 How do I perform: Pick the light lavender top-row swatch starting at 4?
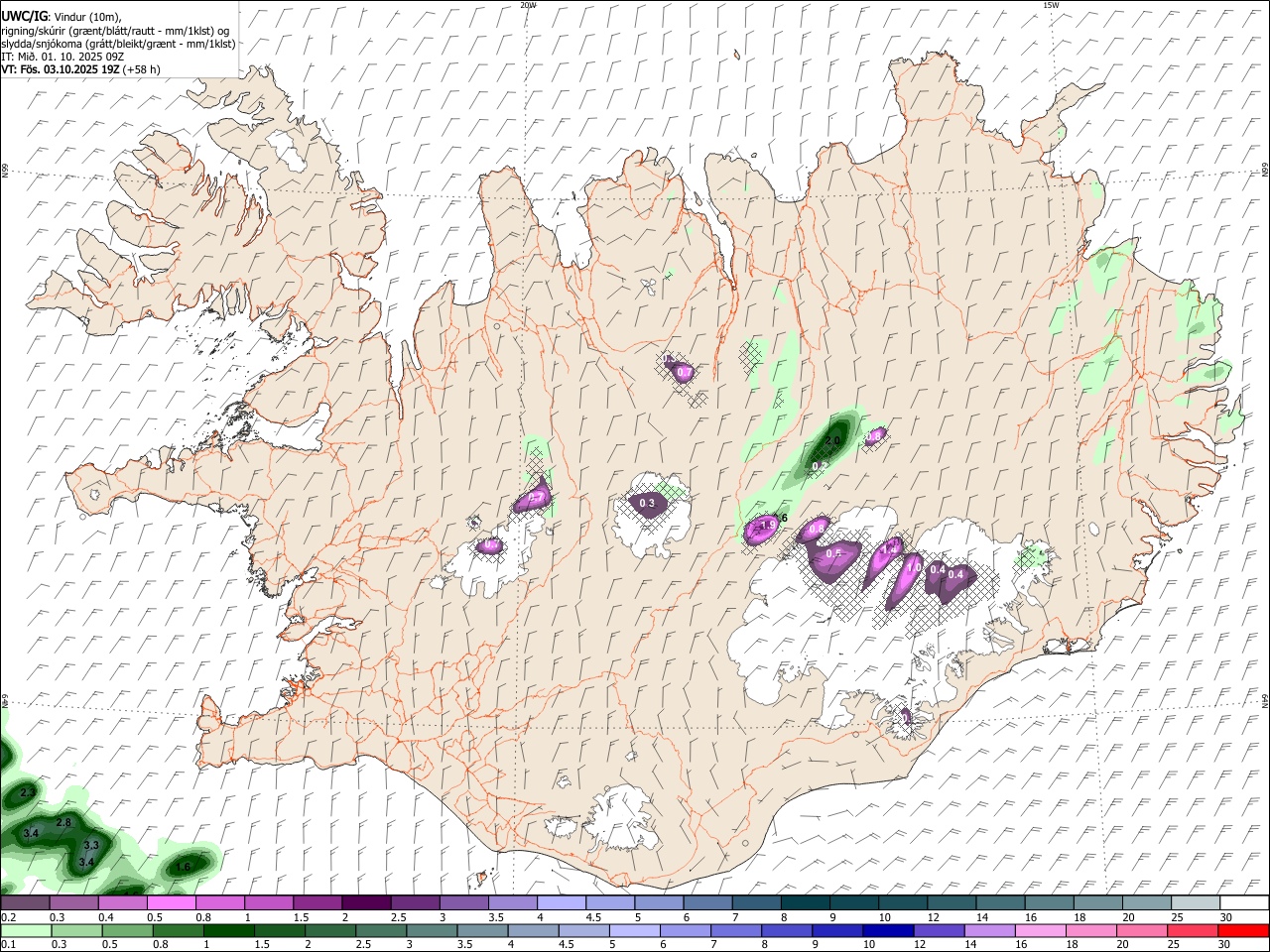point(561,902)
